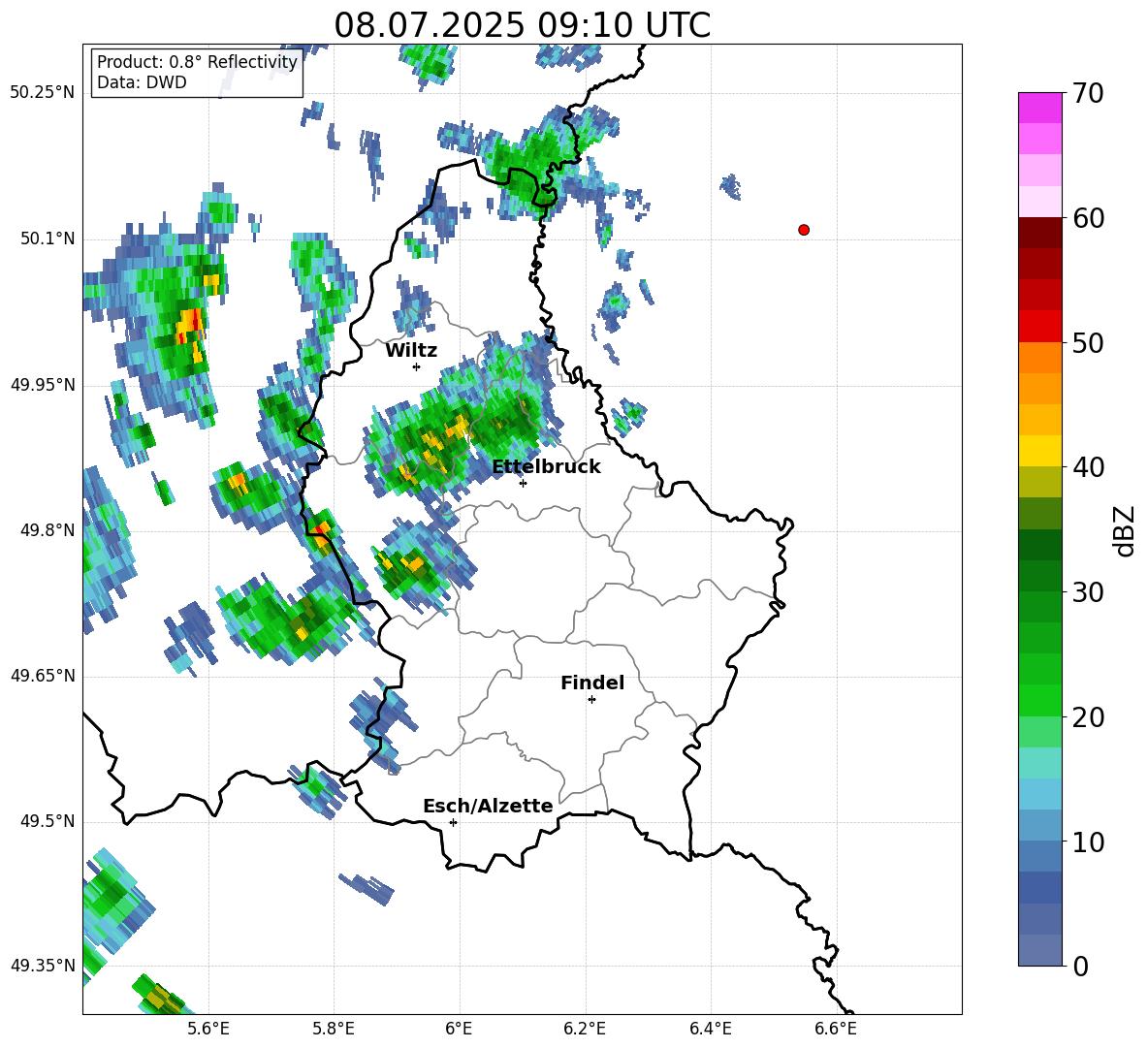Select the 'Esch/Alzette' city label
This screenshot has width=1148, height=1048.
pos(488,806)
